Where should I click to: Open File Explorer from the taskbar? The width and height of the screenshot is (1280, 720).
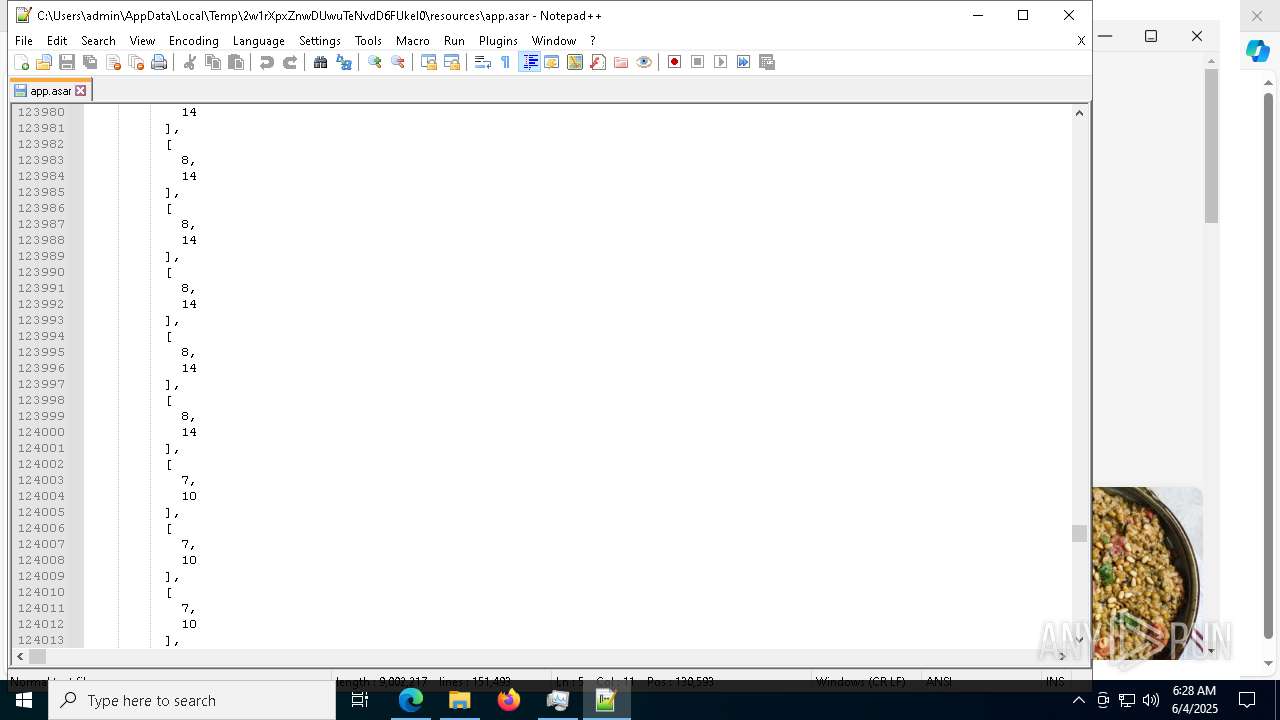tap(459, 700)
